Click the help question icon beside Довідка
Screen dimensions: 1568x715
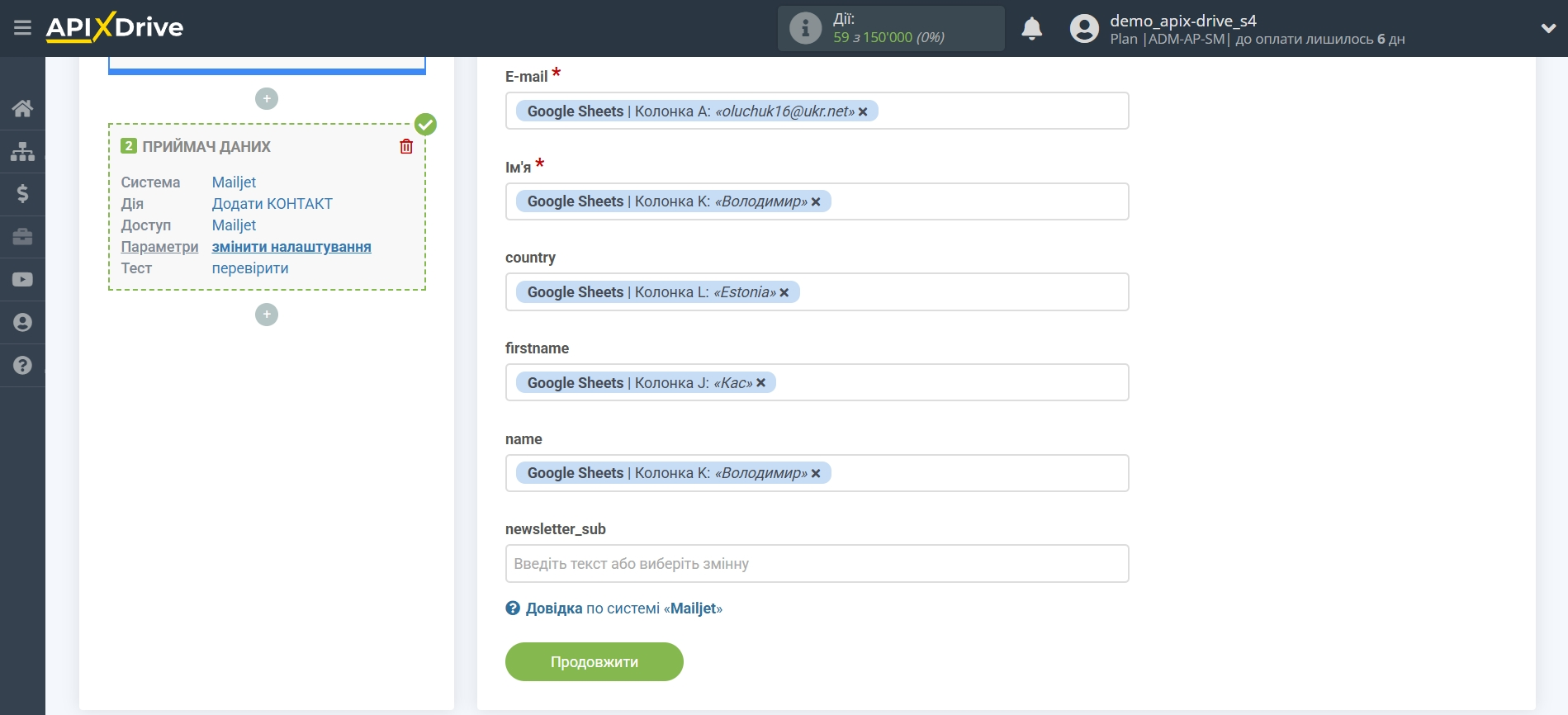(513, 608)
